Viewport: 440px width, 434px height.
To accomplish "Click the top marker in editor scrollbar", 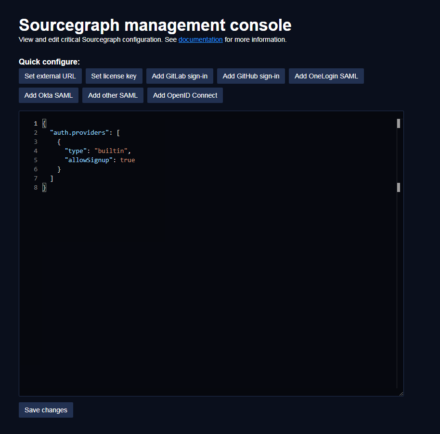I will (x=398, y=124).
